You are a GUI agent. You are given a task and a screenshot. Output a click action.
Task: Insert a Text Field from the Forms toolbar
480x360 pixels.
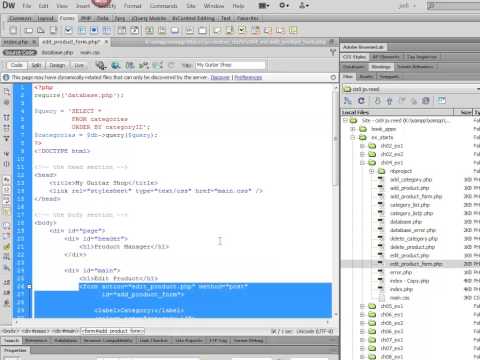click(28, 30)
